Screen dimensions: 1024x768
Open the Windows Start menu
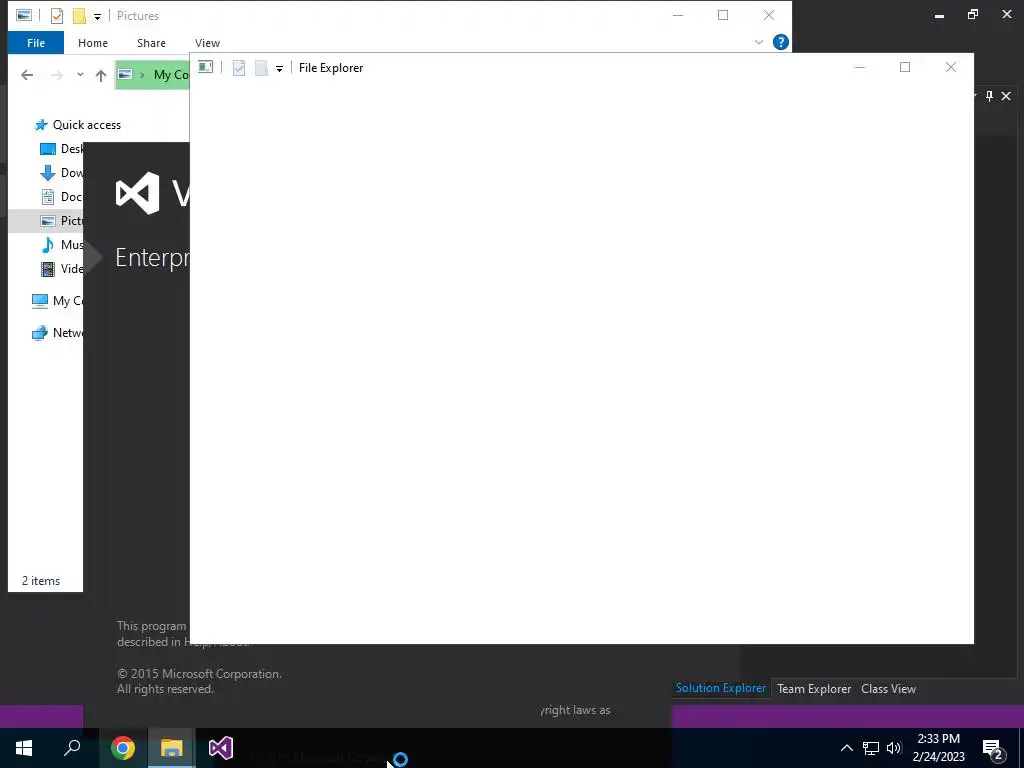[x=24, y=748]
